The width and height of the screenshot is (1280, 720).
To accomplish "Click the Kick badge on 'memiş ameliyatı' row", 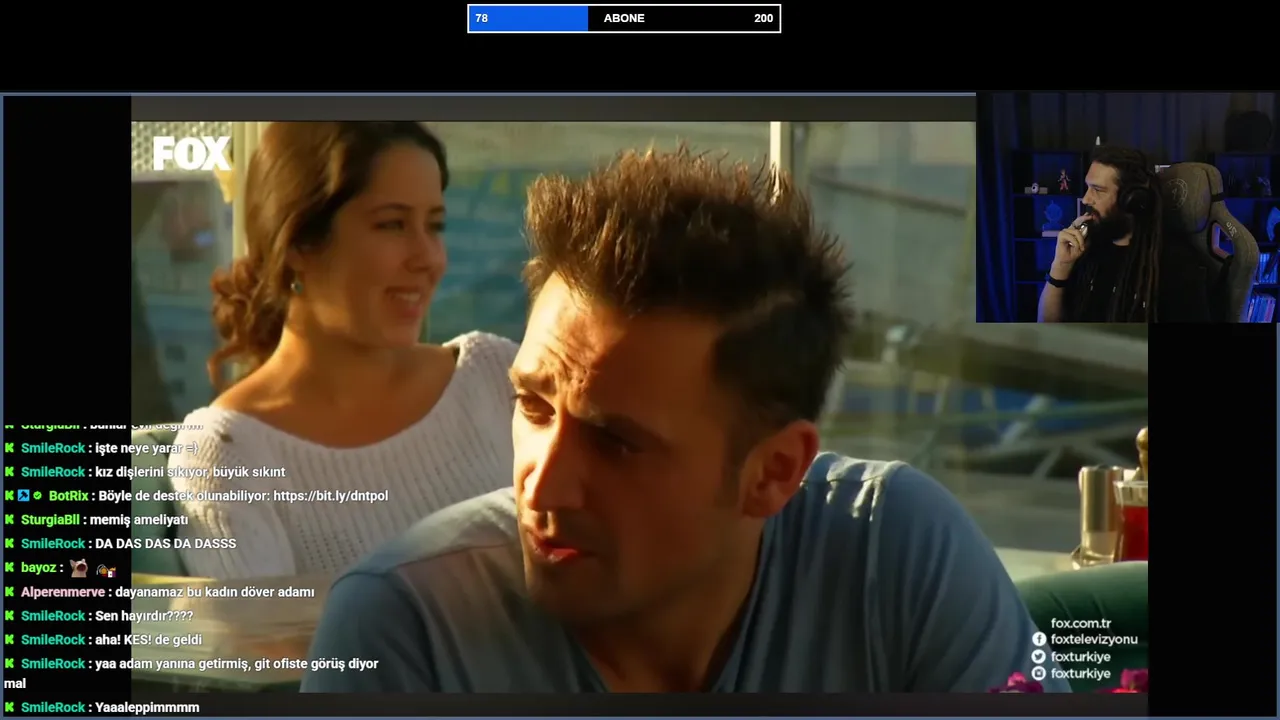I will click(10, 520).
